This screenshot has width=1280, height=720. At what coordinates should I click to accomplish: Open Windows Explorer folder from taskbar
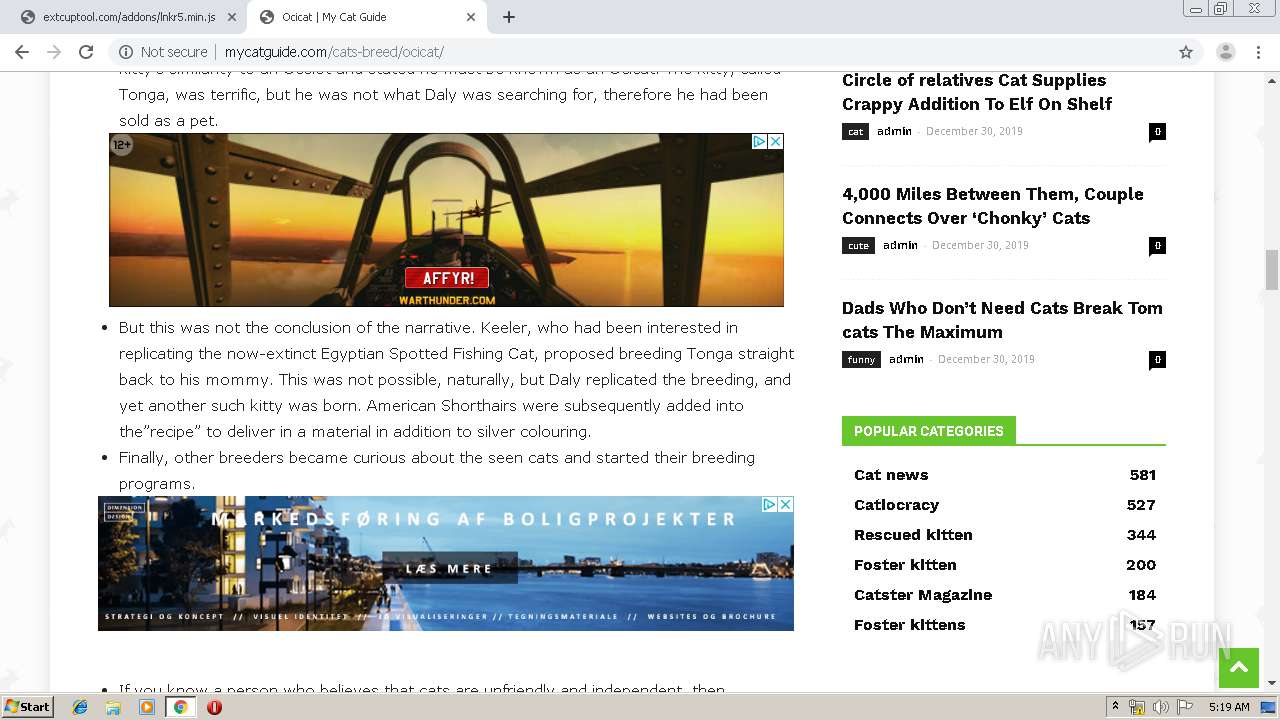(x=113, y=707)
